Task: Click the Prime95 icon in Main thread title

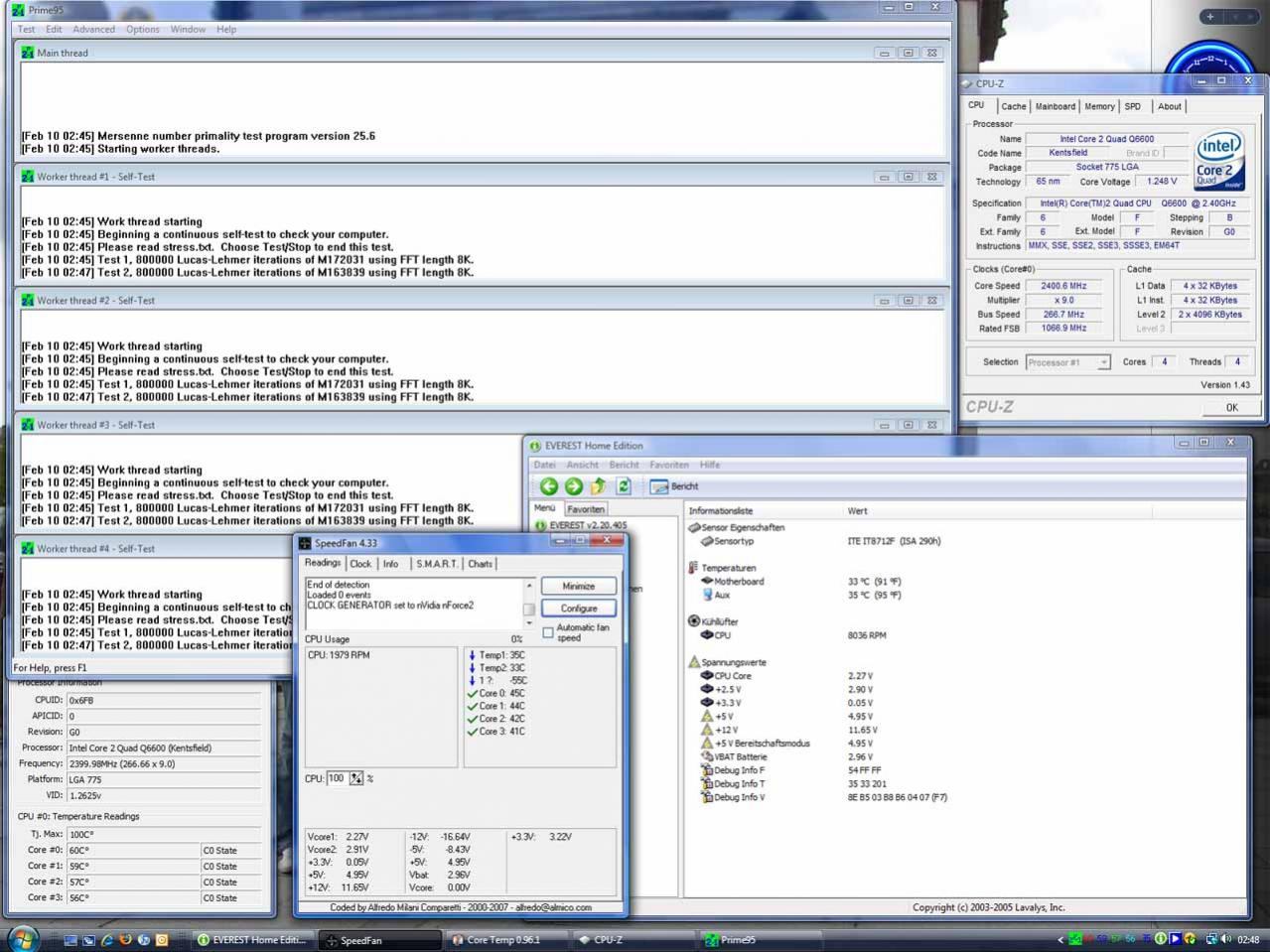Action: [x=28, y=53]
